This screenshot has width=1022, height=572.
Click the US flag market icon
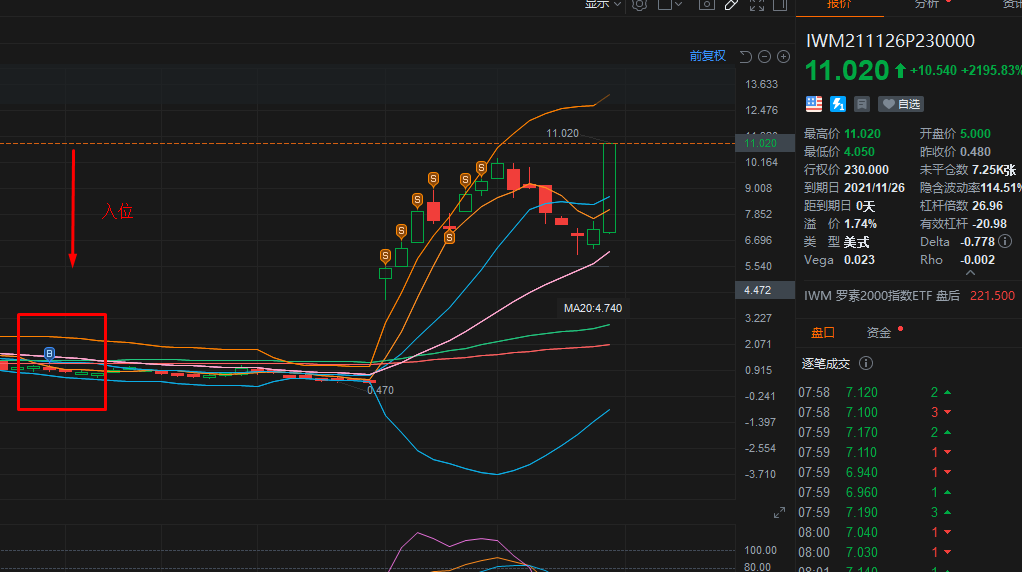coord(814,104)
